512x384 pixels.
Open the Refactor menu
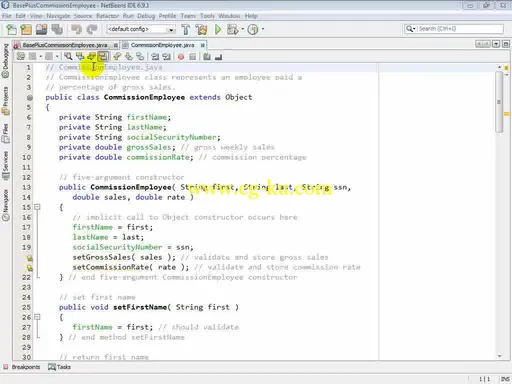tap(107, 16)
